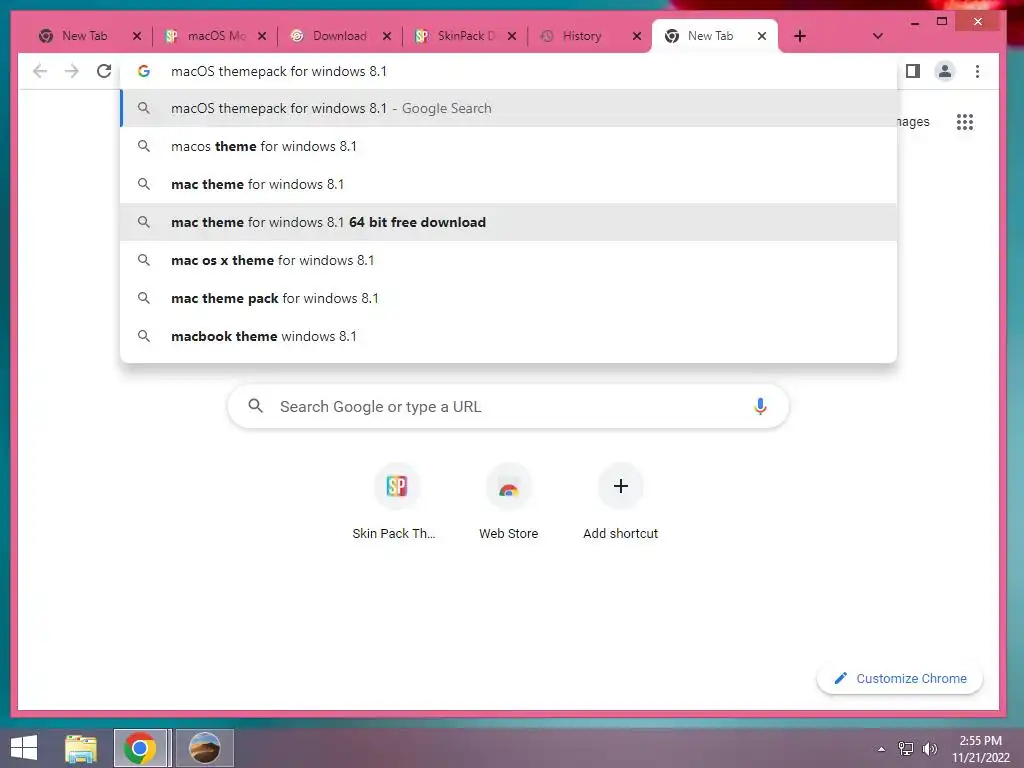Open the Chrome side panel
Viewport: 1024px width, 768px height.
click(913, 71)
